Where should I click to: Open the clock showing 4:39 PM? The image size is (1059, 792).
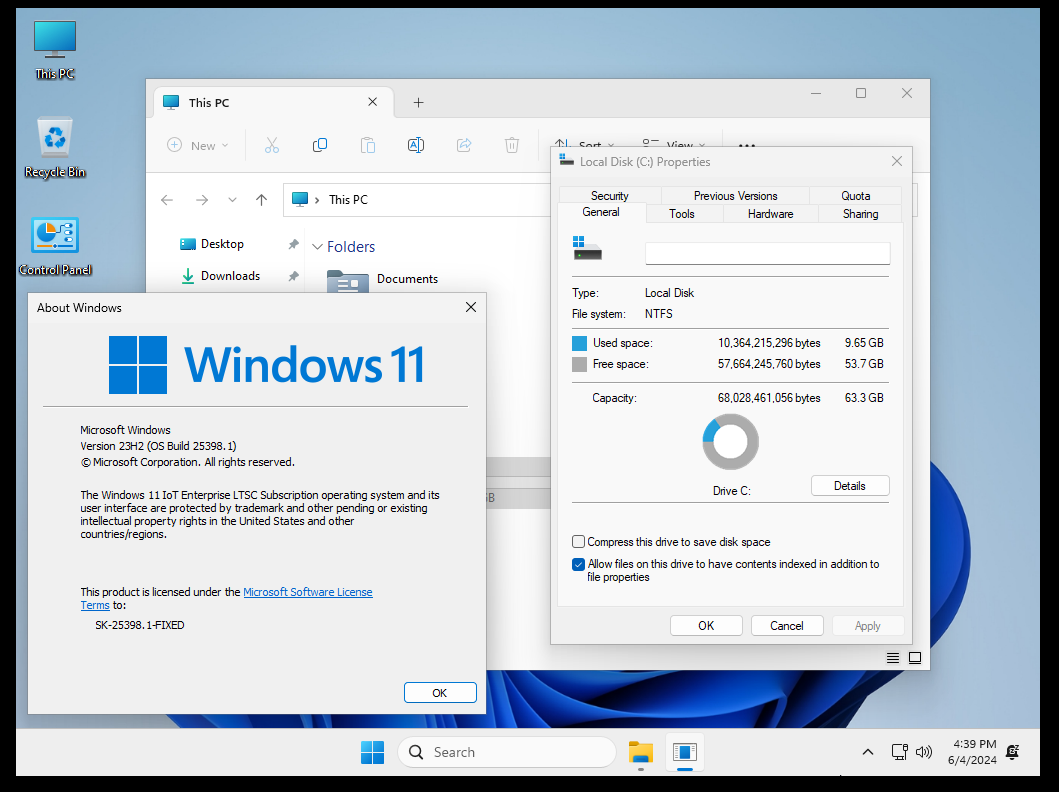[x=973, y=752]
